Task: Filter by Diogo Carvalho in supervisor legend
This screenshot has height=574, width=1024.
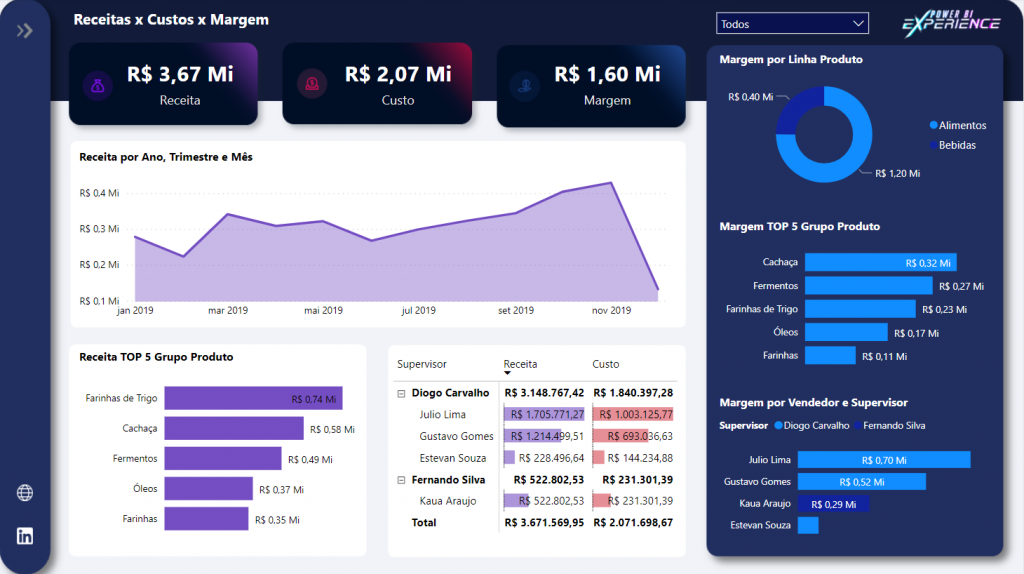Action: (812, 425)
